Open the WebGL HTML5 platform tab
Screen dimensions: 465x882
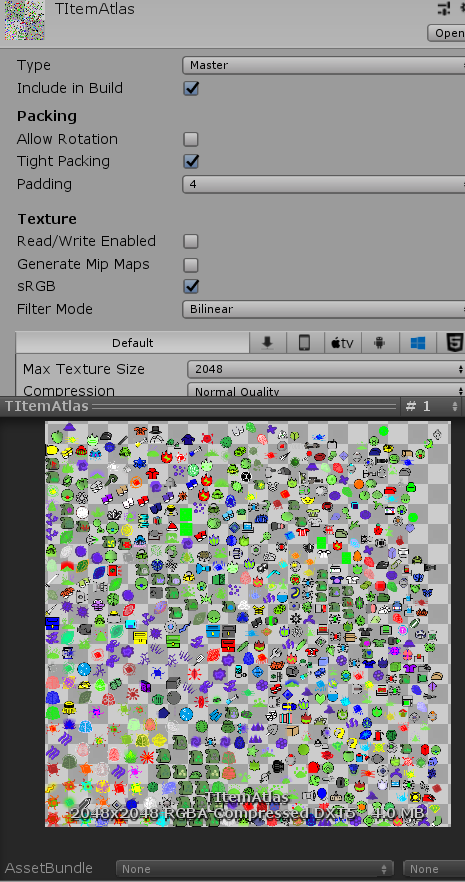(452, 343)
